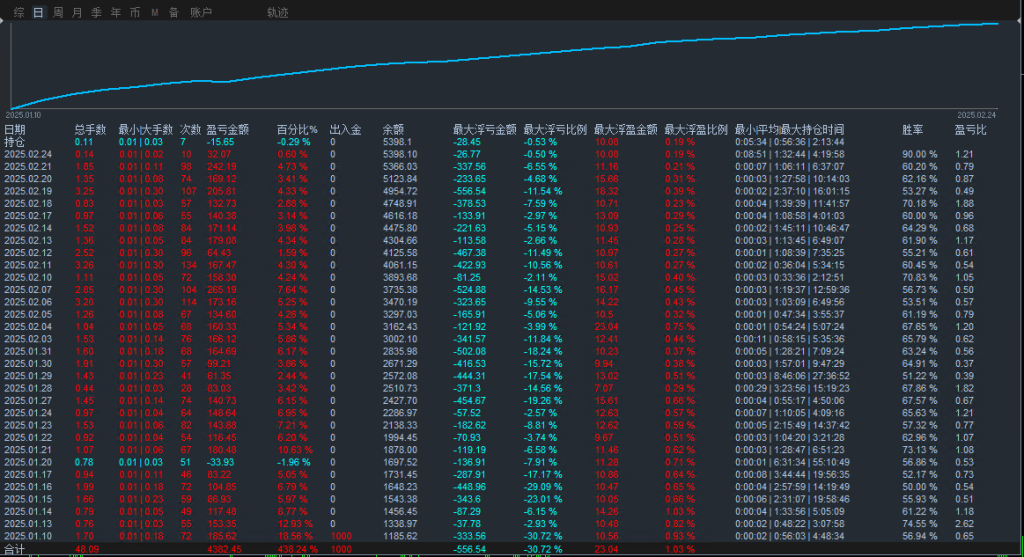Sort by the 日期 date column header
Screen dimensions: 1024x557
[x=15, y=130]
